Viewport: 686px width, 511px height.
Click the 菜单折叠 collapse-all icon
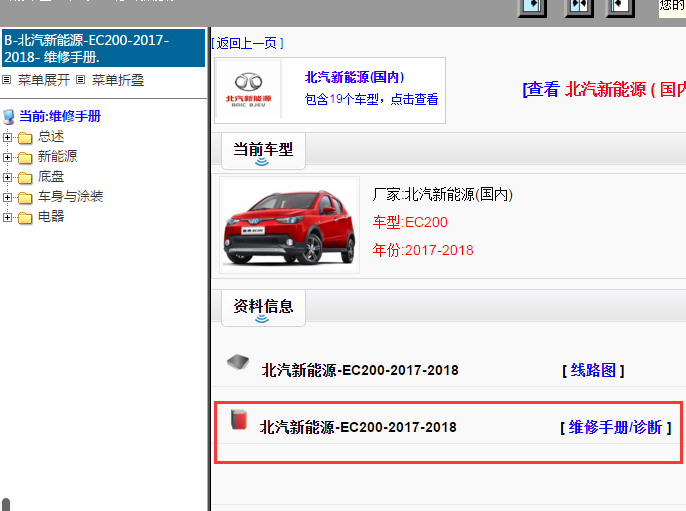click(x=80, y=80)
